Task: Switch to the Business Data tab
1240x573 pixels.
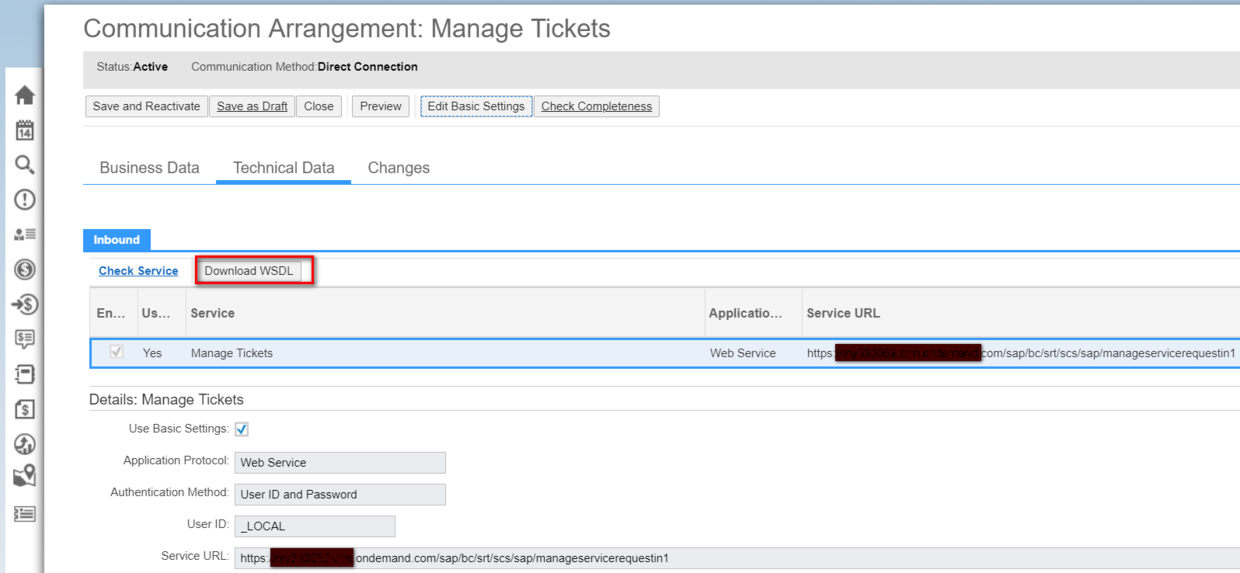Action: coord(149,168)
